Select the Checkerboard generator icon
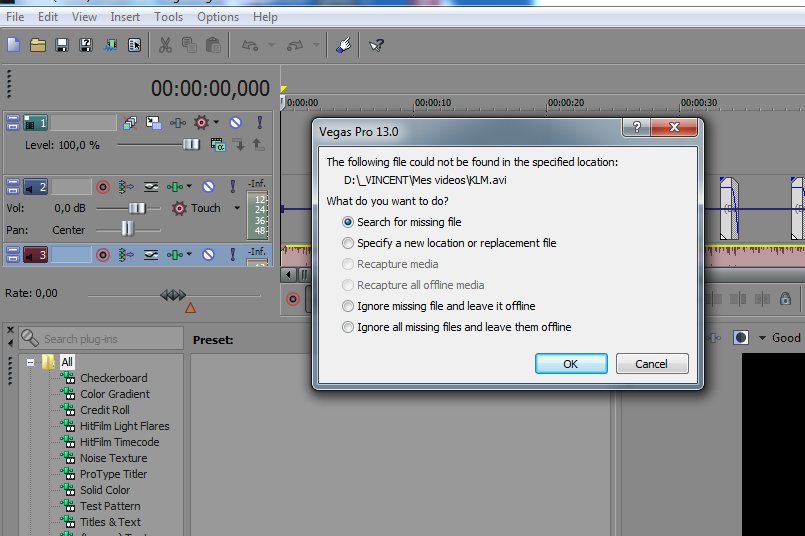The height and width of the screenshot is (536, 805). (x=68, y=378)
